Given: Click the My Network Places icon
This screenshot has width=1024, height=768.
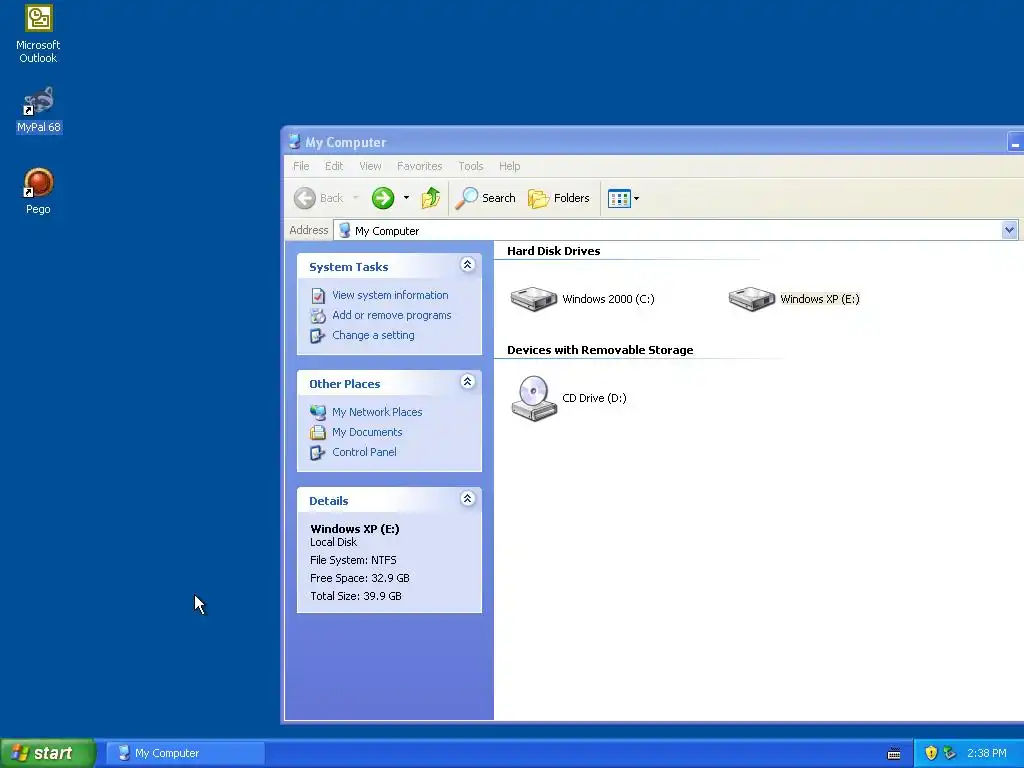Looking at the screenshot, I should click(x=317, y=412).
